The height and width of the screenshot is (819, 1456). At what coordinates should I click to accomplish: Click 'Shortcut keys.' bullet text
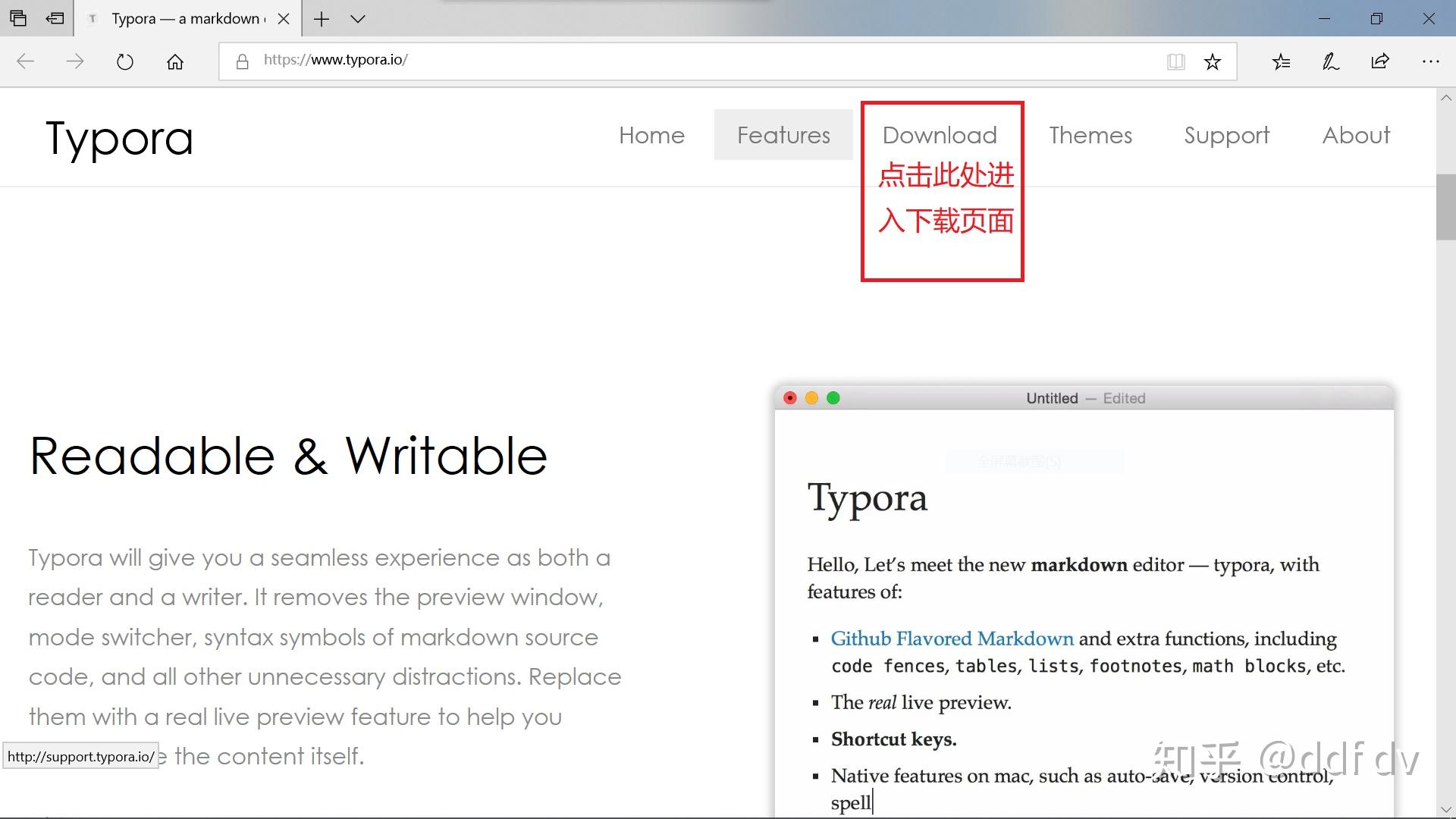click(893, 739)
